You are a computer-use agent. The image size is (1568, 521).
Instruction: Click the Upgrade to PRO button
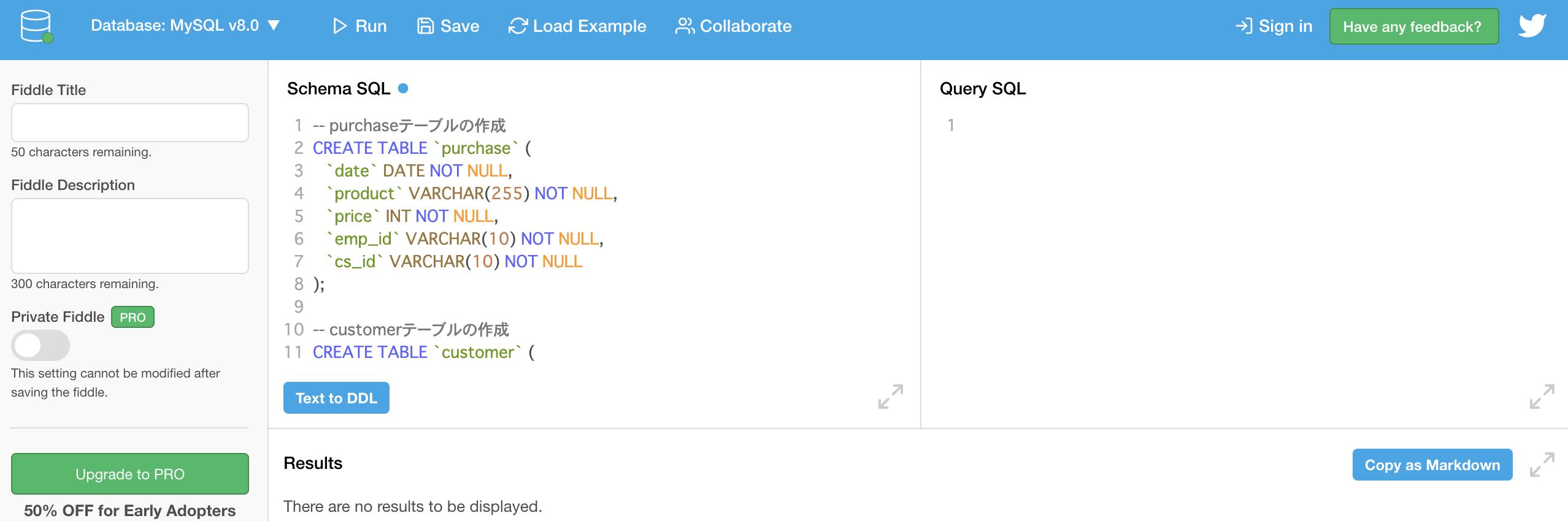(130, 474)
